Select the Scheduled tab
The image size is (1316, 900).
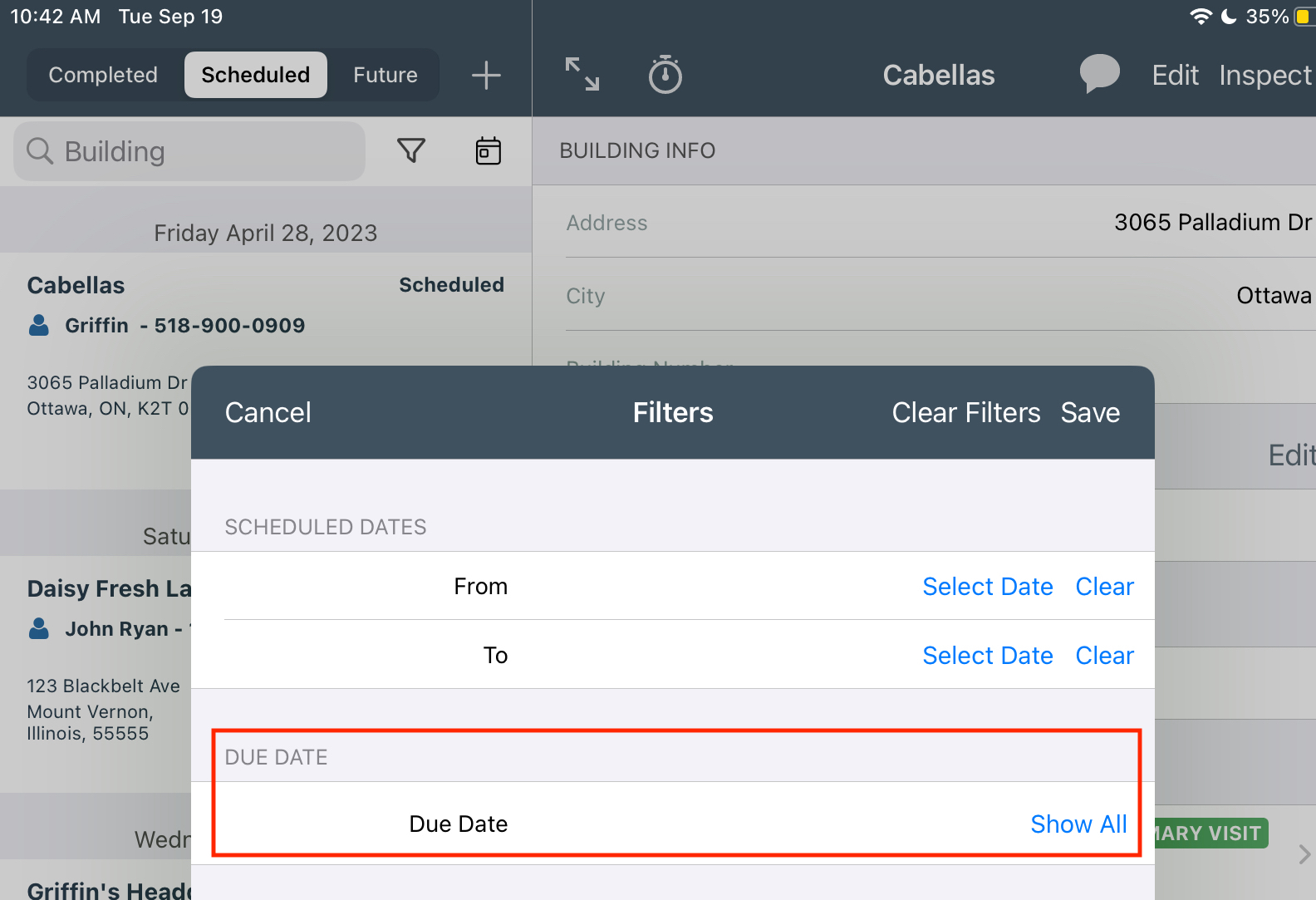point(255,75)
